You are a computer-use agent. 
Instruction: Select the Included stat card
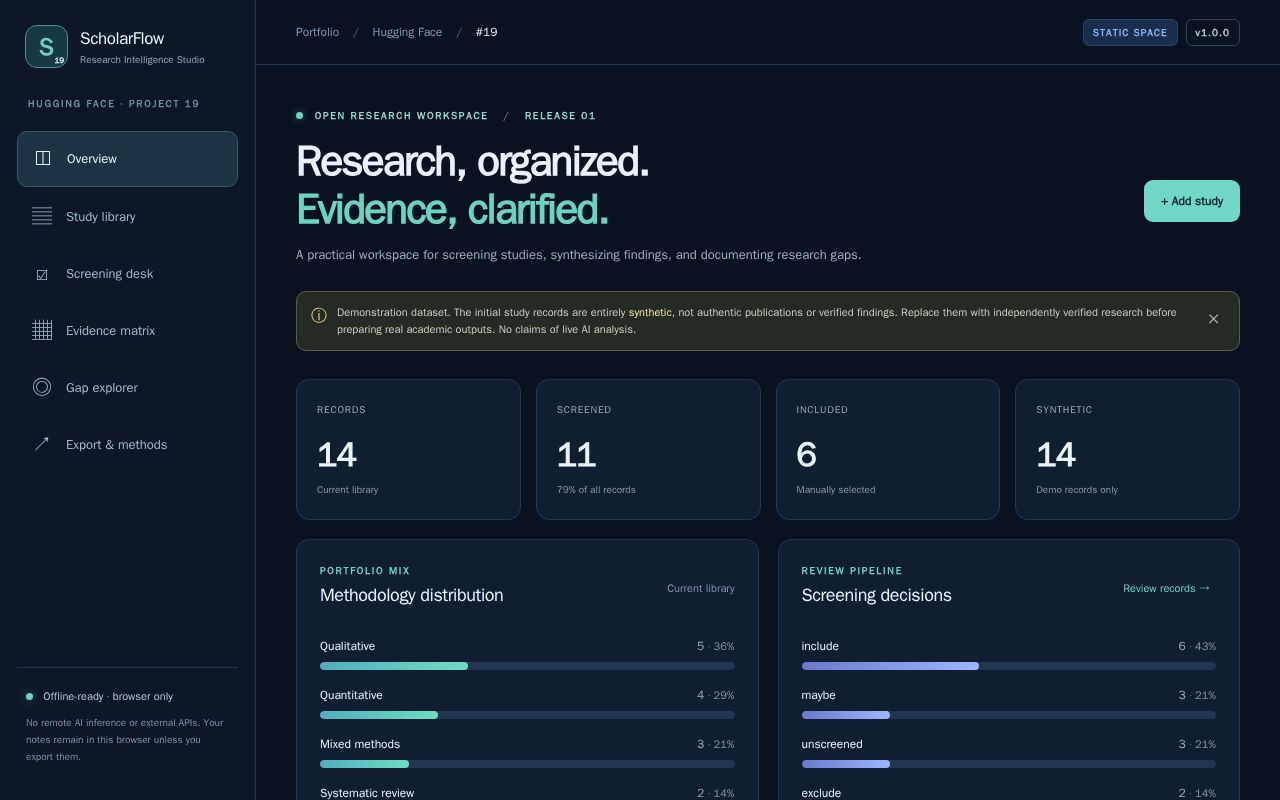pos(888,449)
